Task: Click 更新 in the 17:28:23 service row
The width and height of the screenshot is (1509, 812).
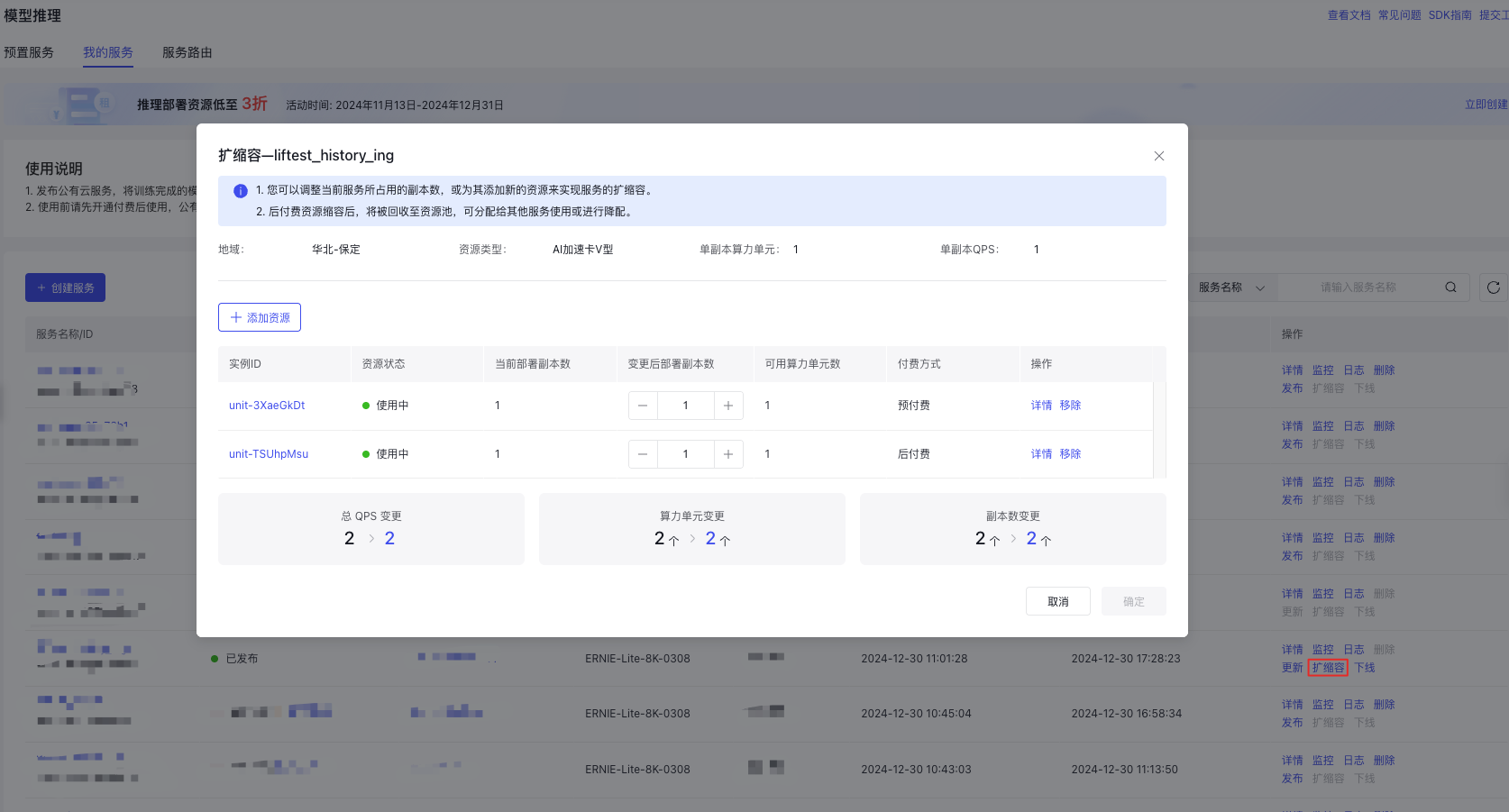Action: (1292, 668)
